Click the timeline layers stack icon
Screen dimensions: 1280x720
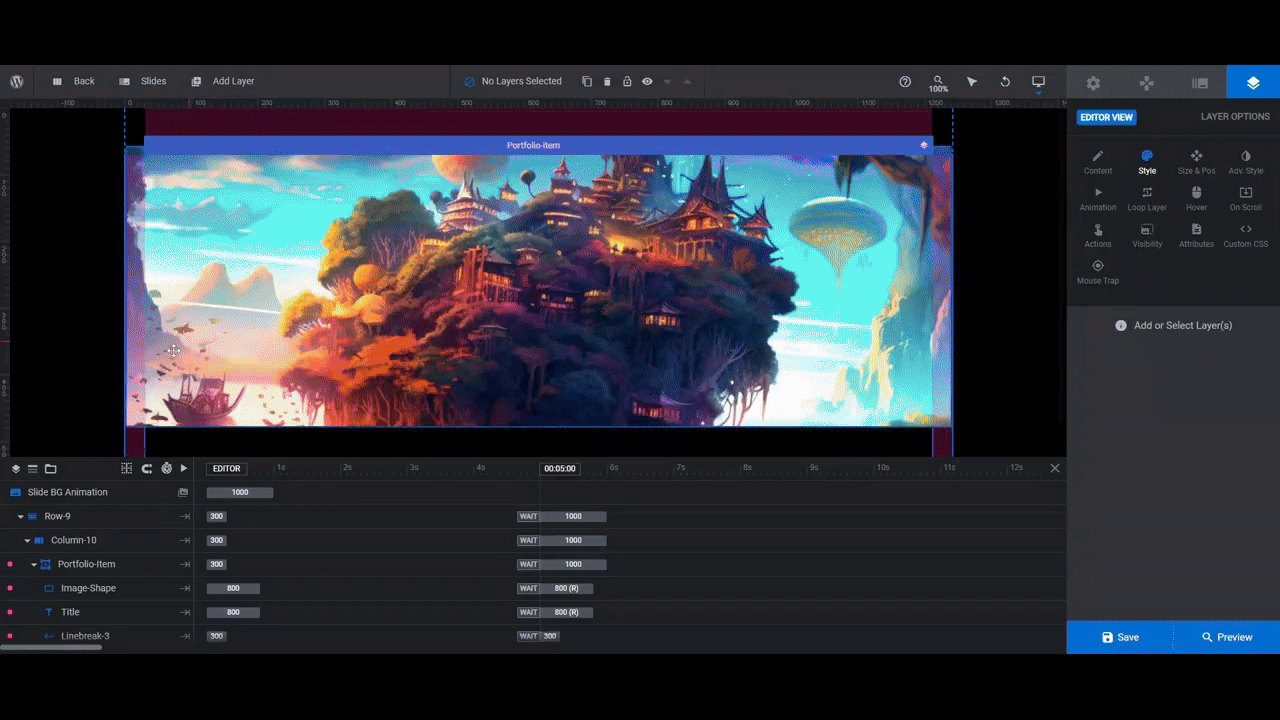point(16,468)
